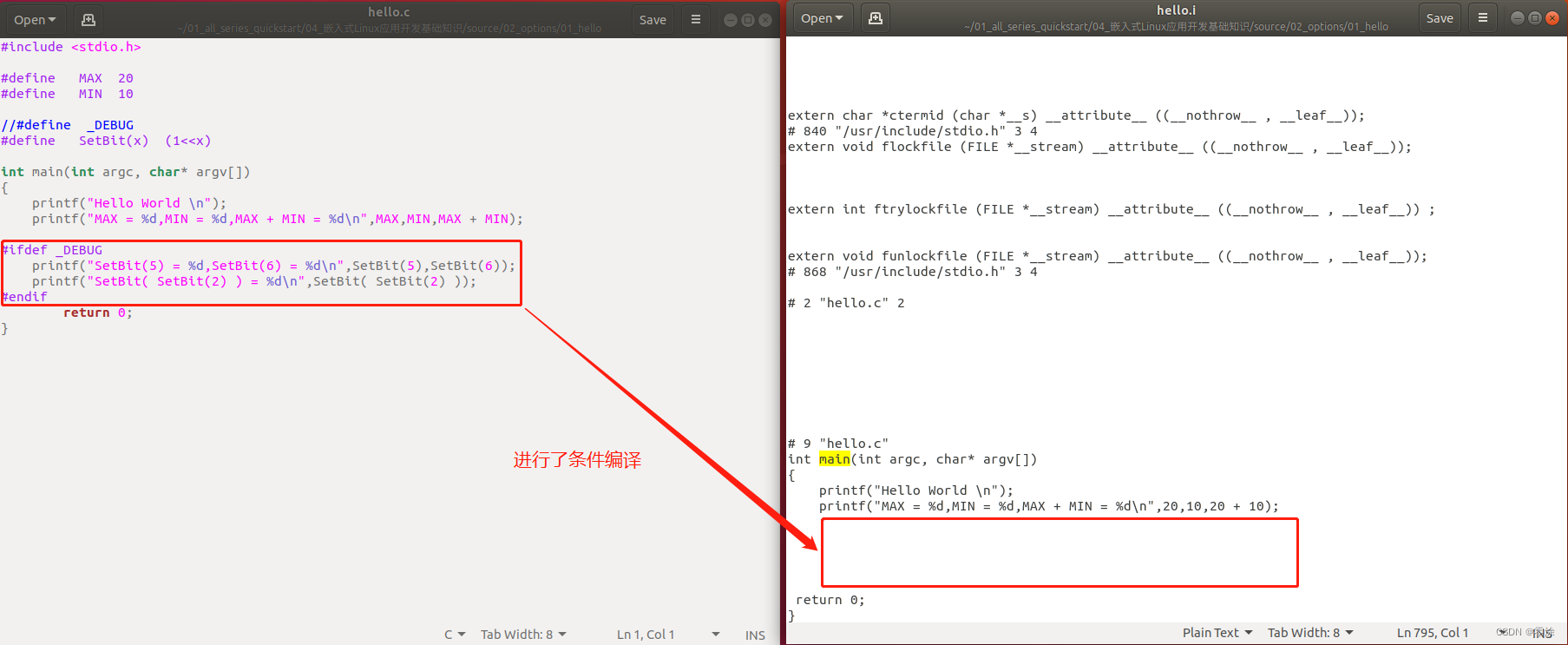The image size is (1568, 645).
Task: Click # 9 "hello.c" line
Action: point(838,444)
